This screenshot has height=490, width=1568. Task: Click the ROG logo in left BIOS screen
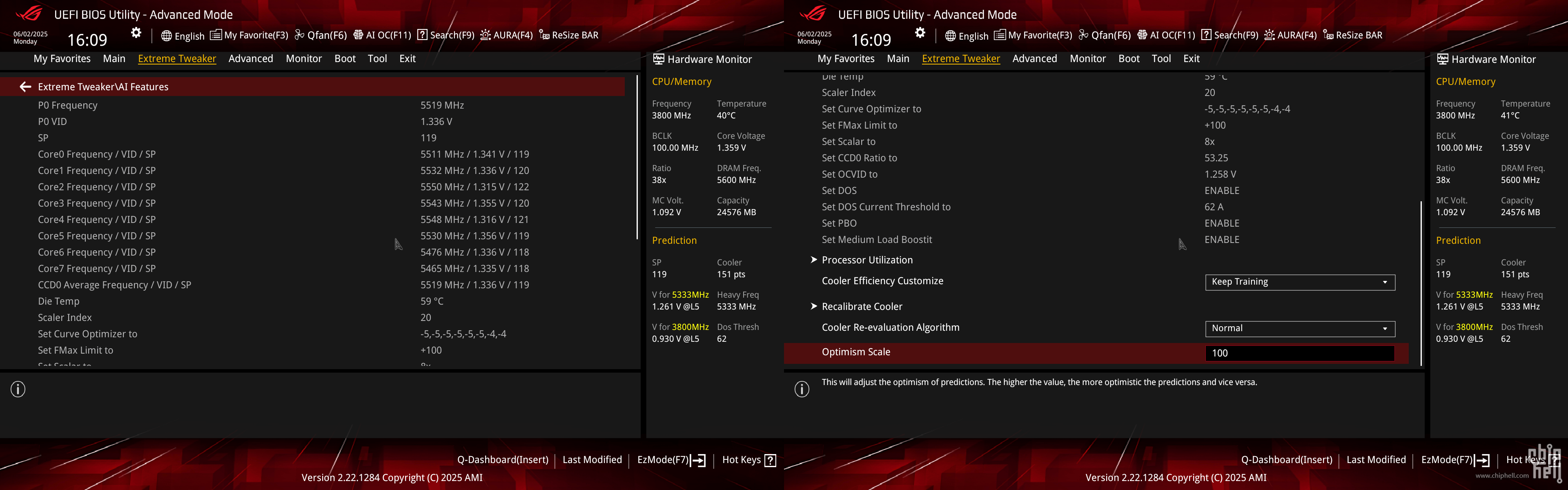[29, 13]
